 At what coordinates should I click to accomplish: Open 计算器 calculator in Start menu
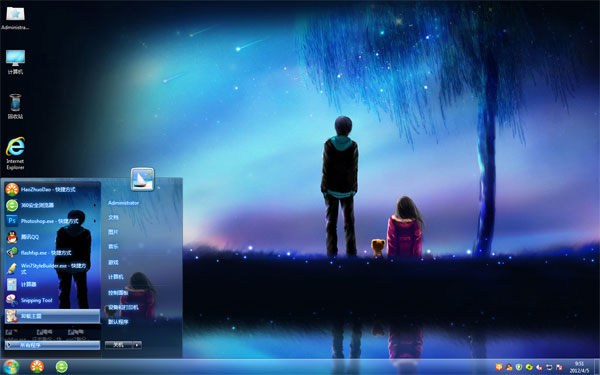52,284
